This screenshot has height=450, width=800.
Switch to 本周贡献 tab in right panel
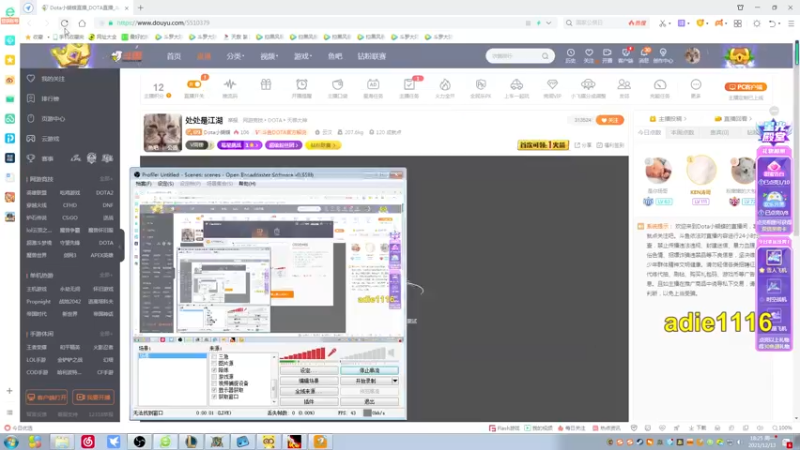click(x=682, y=132)
